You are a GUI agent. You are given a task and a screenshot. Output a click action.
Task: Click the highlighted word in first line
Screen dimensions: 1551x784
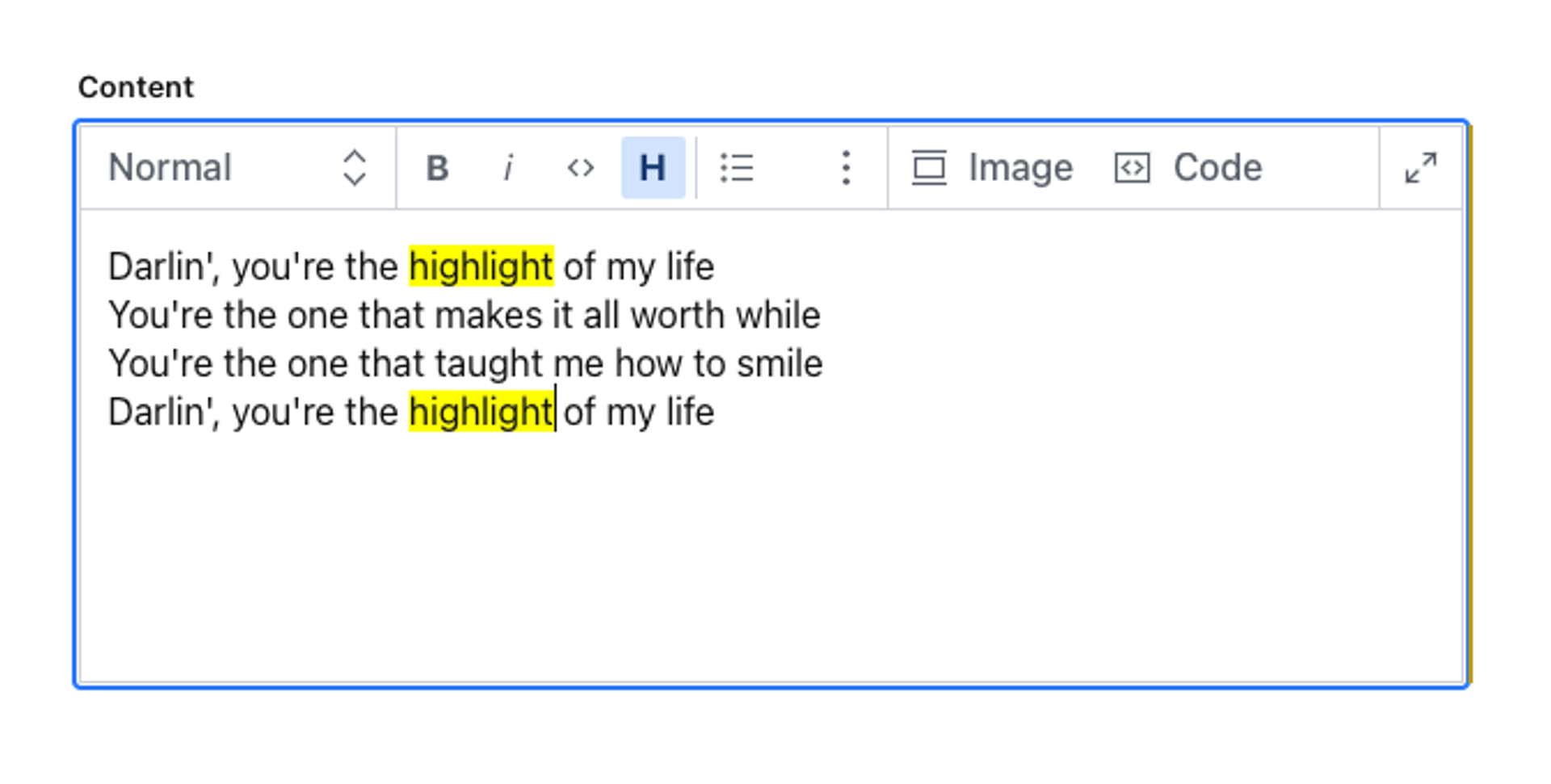point(481,266)
